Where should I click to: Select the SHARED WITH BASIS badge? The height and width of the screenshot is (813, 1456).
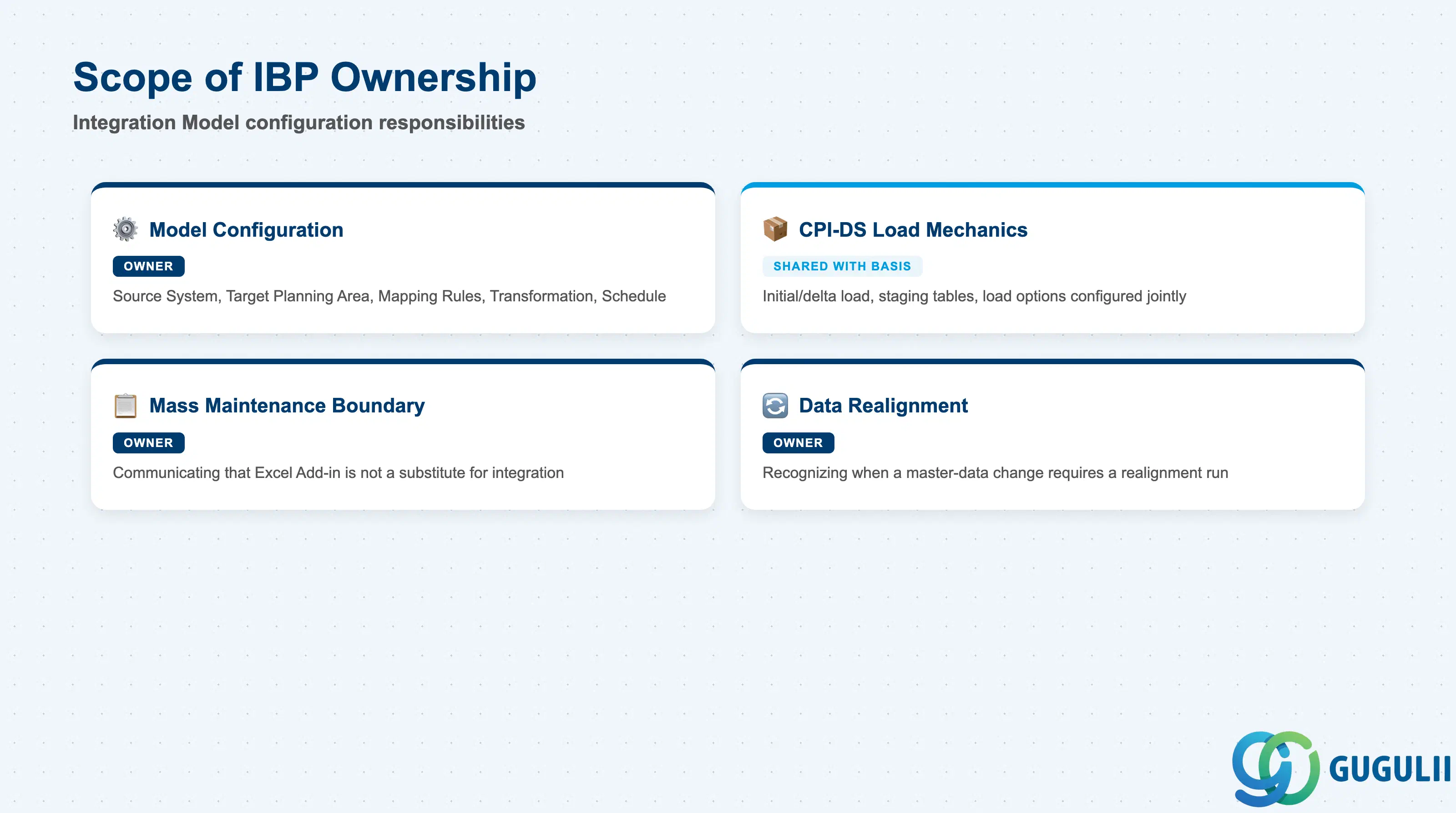click(842, 266)
